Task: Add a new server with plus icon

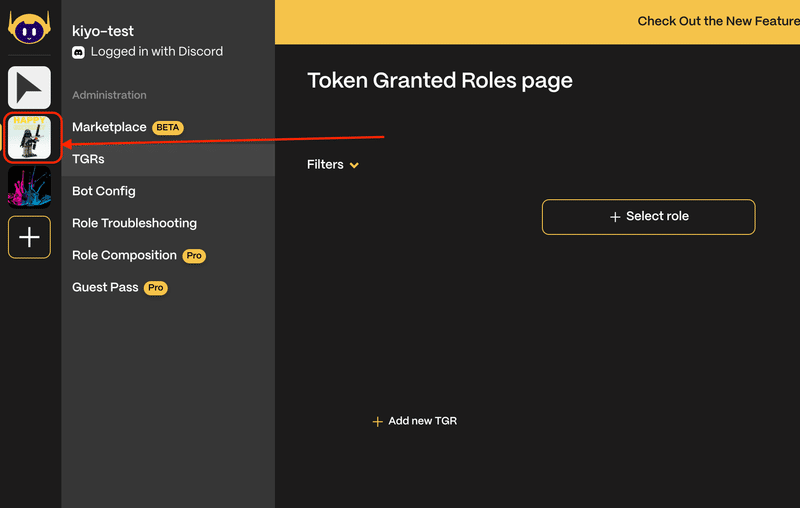Action: pos(29,237)
